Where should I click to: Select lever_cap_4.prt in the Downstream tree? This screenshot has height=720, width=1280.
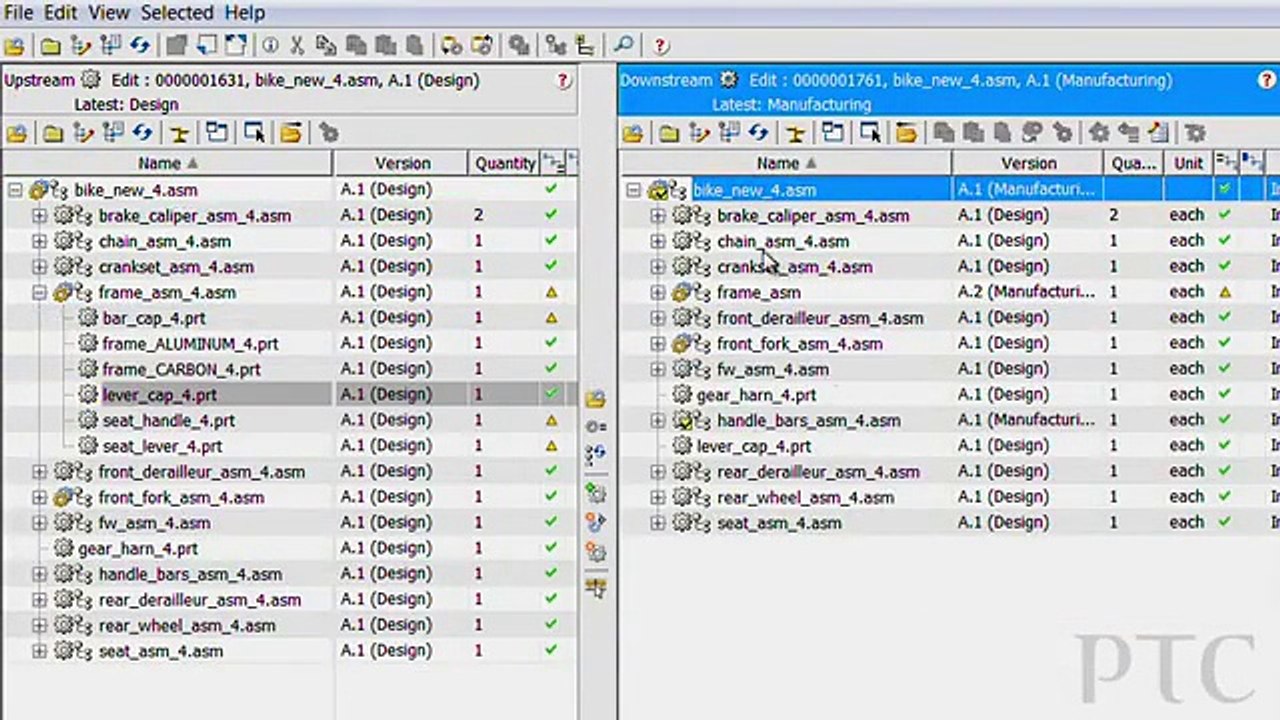pos(753,446)
